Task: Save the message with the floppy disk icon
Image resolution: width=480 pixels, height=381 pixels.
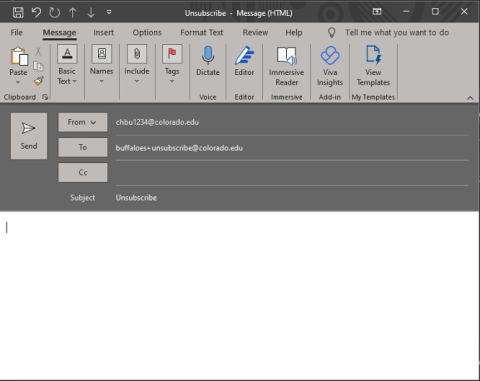Action: pos(18,13)
